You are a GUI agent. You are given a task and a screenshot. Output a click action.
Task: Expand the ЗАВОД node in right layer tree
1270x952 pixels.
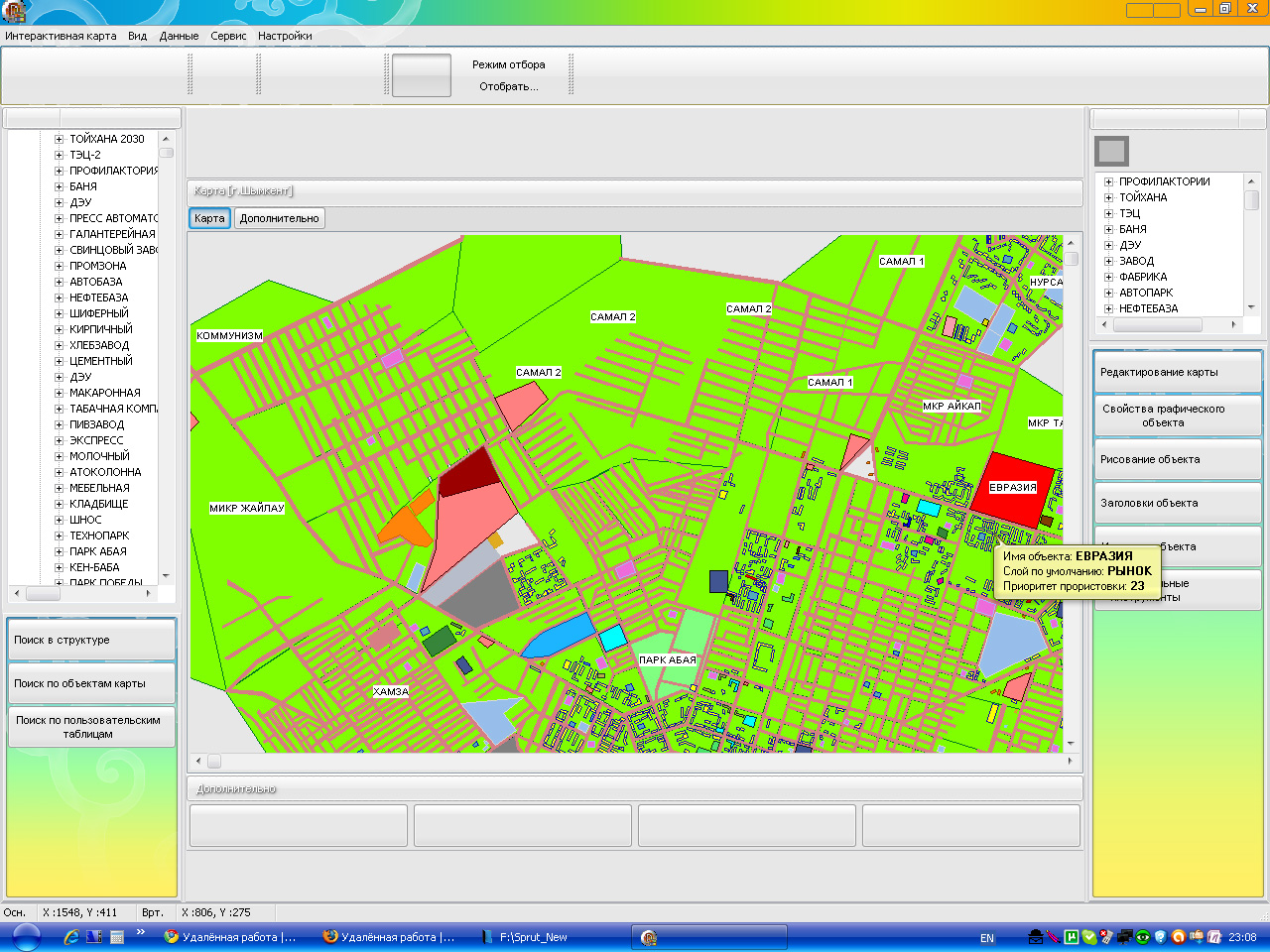coord(1108,262)
